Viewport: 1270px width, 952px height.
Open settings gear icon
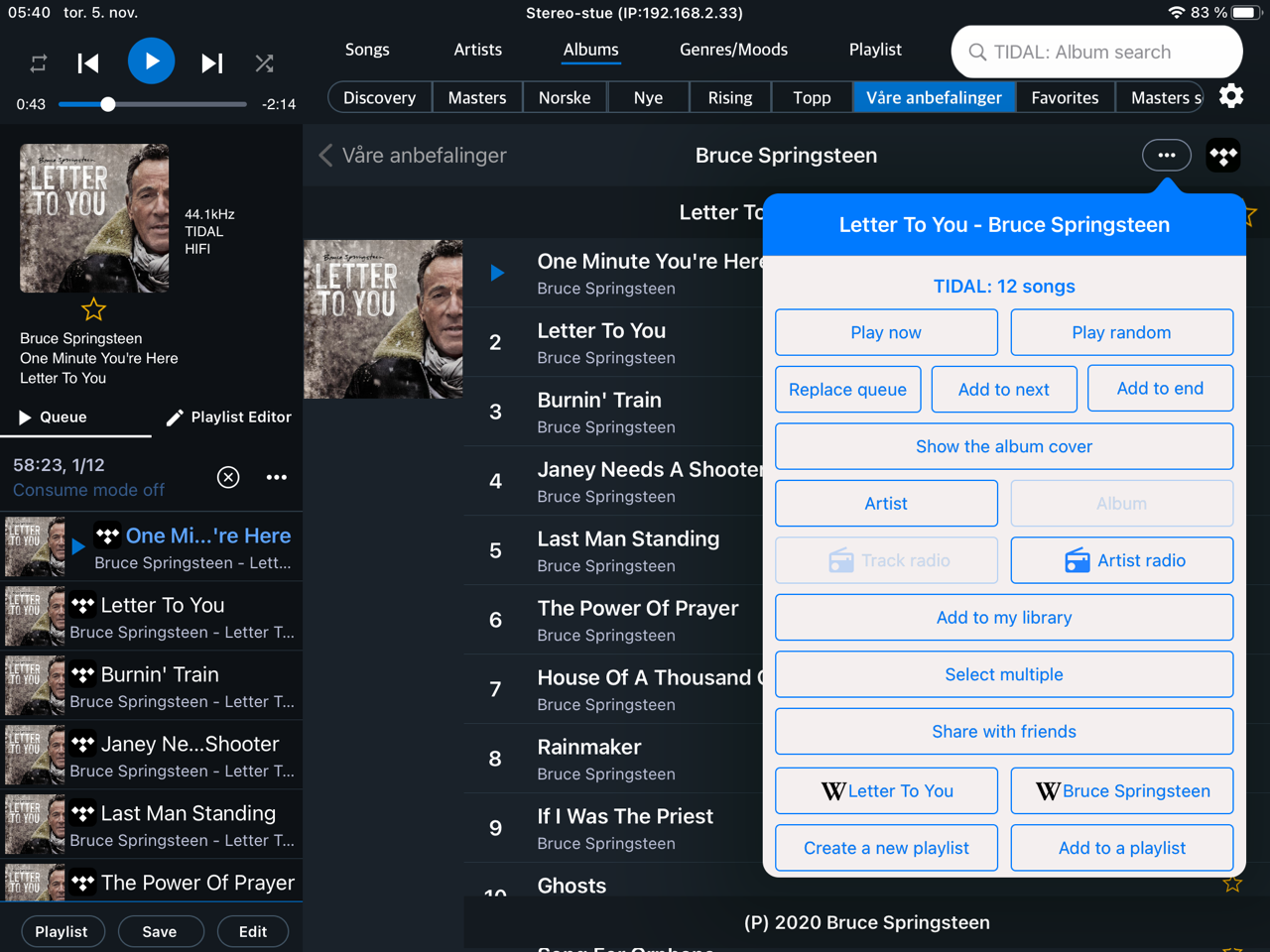pyautogui.click(x=1231, y=96)
